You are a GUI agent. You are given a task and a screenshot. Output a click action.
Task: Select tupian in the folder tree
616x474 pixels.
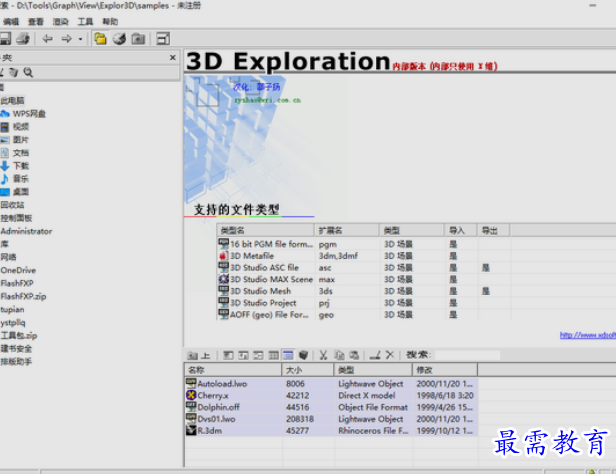pos(12,309)
